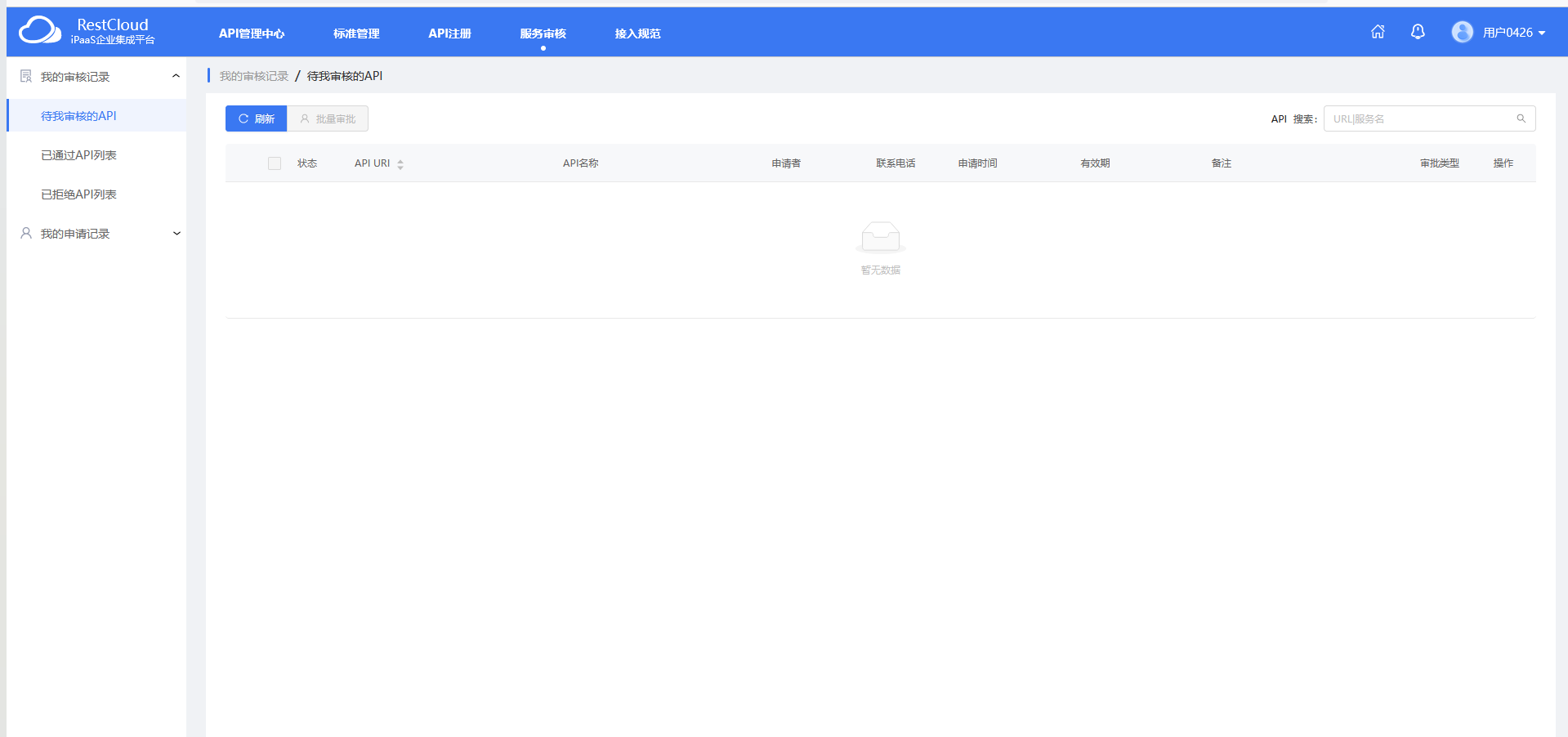Click the 暂无数据 empty inbox icon

881,237
